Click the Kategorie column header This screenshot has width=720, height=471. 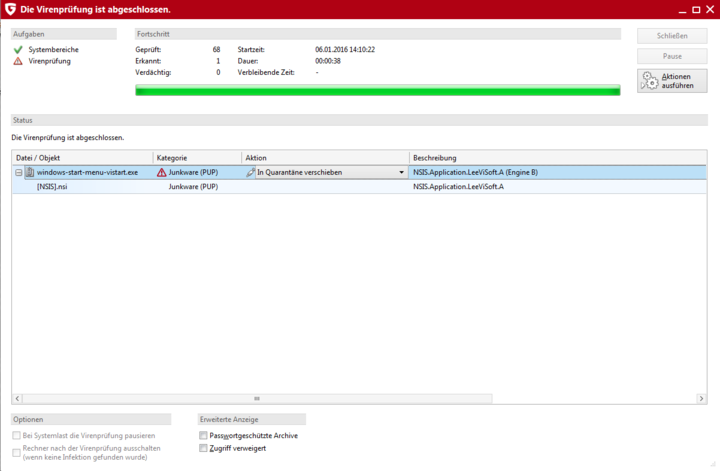pos(197,158)
